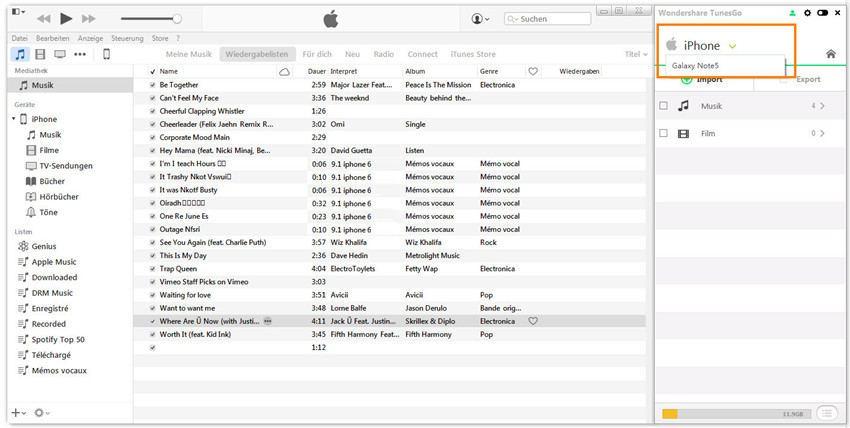Image resolution: width=850 pixels, height=428 pixels.
Task: Expand the Film category chevron in TunesGo
Action: pyautogui.click(x=822, y=133)
